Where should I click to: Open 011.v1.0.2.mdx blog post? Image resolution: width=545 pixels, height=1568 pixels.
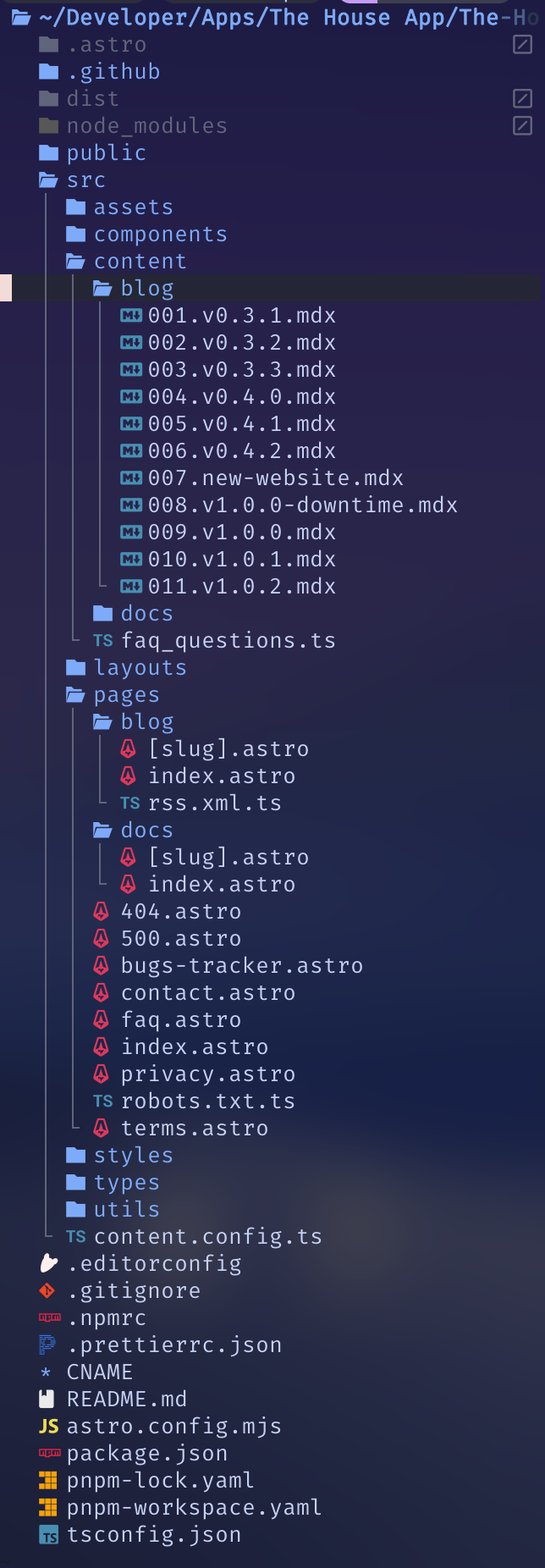[x=241, y=587]
